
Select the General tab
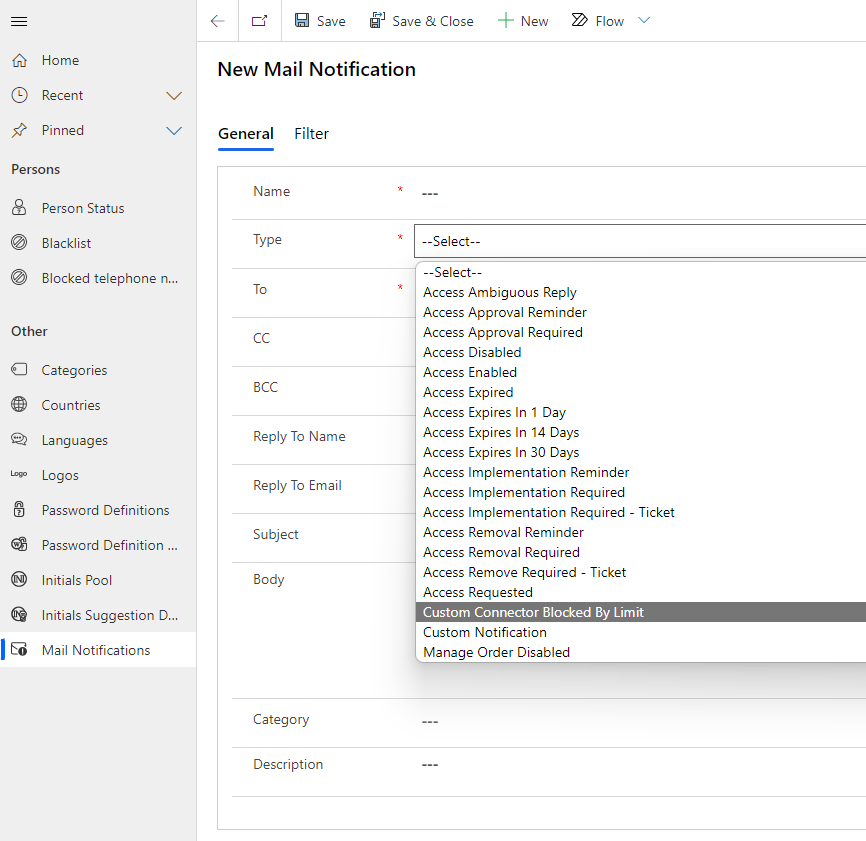tap(245, 134)
